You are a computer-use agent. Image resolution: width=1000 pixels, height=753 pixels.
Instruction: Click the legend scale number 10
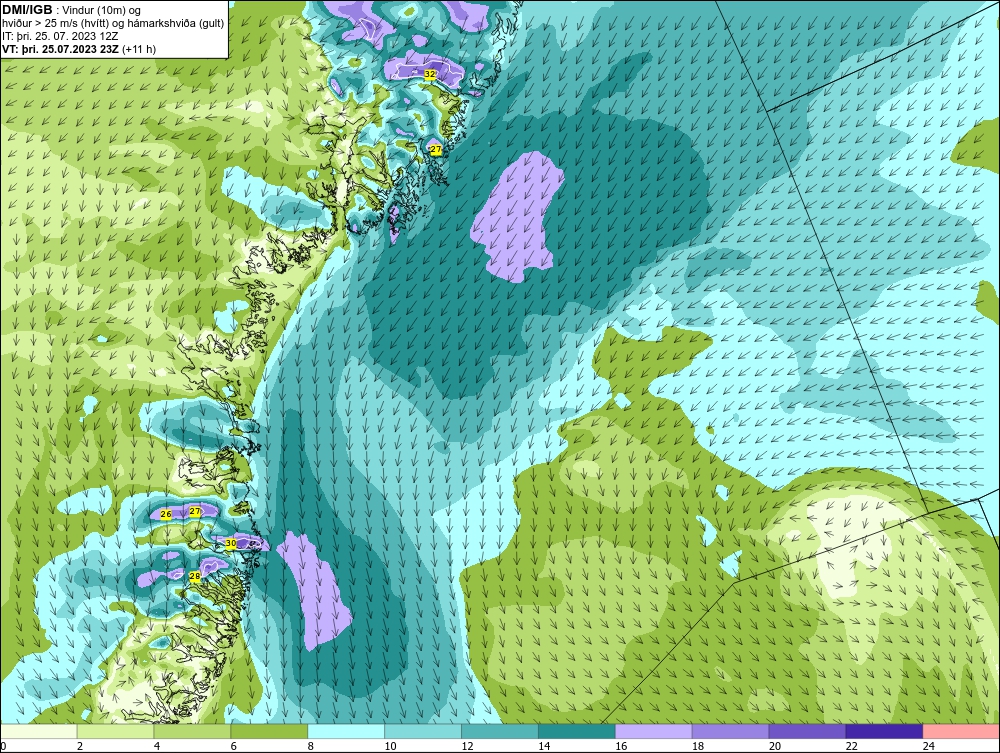[390, 746]
